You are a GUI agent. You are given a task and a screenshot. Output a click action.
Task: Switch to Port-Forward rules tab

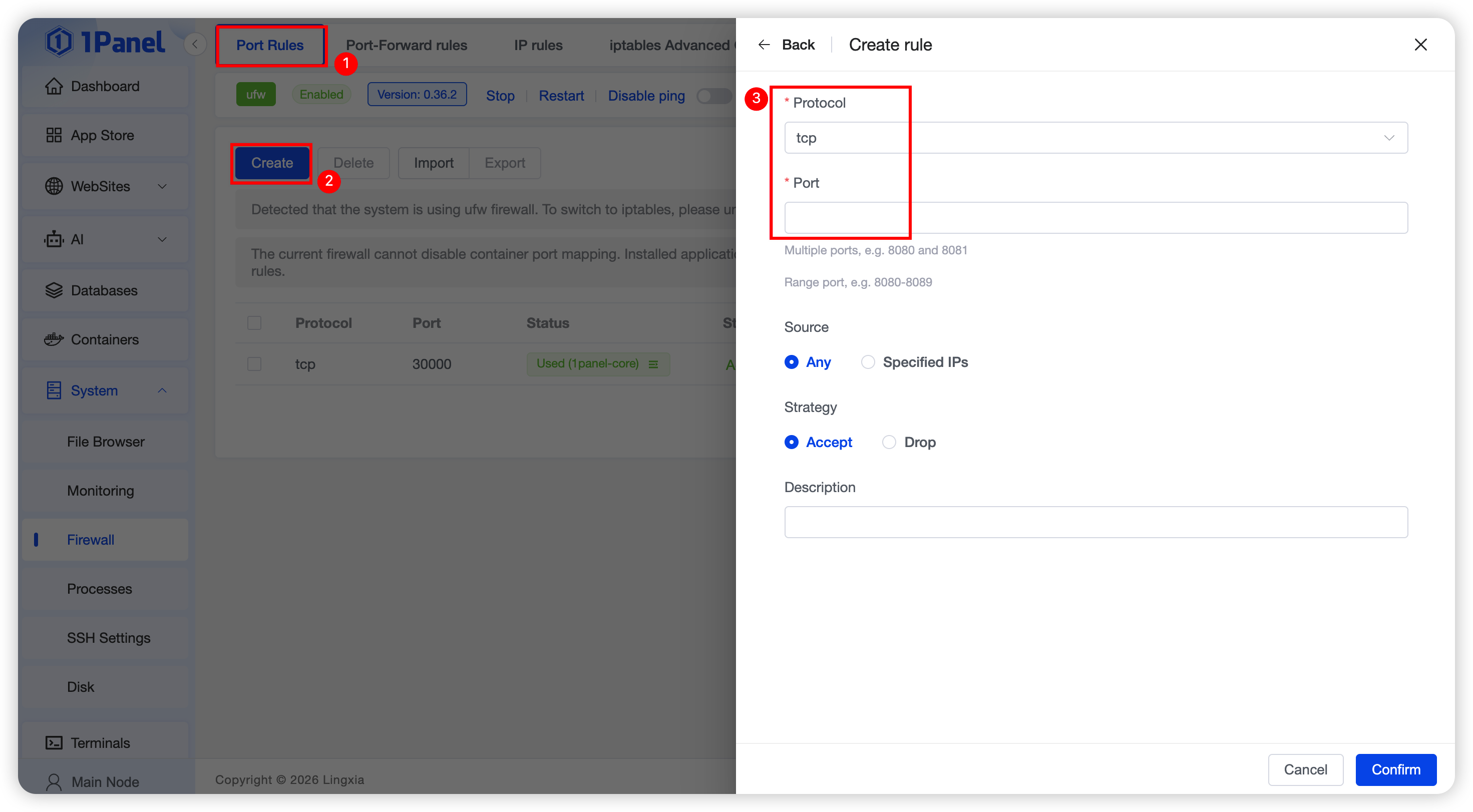pyautogui.click(x=406, y=45)
